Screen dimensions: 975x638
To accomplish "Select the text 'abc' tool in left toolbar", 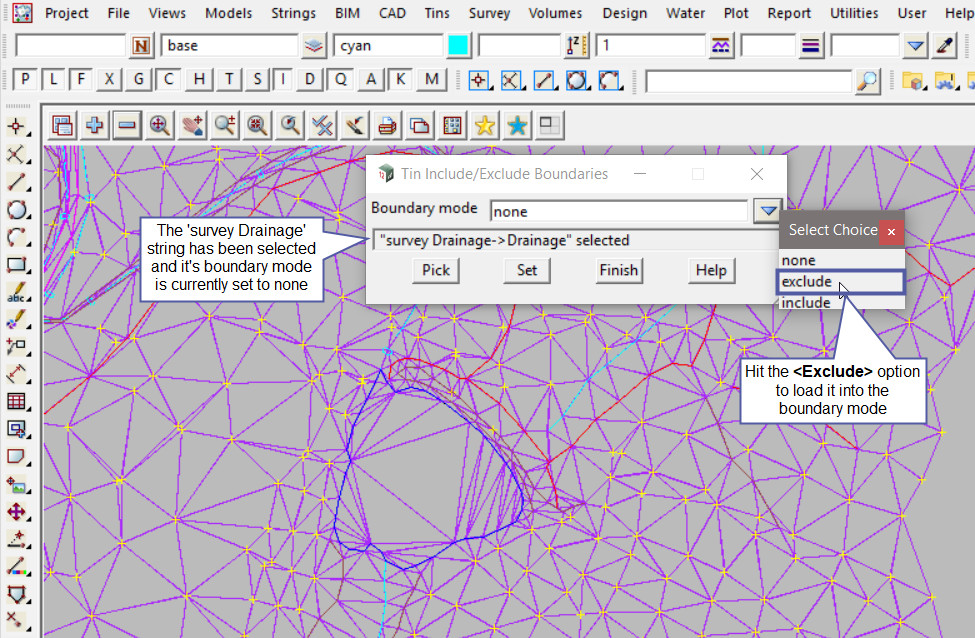I will (x=17, y=294).
